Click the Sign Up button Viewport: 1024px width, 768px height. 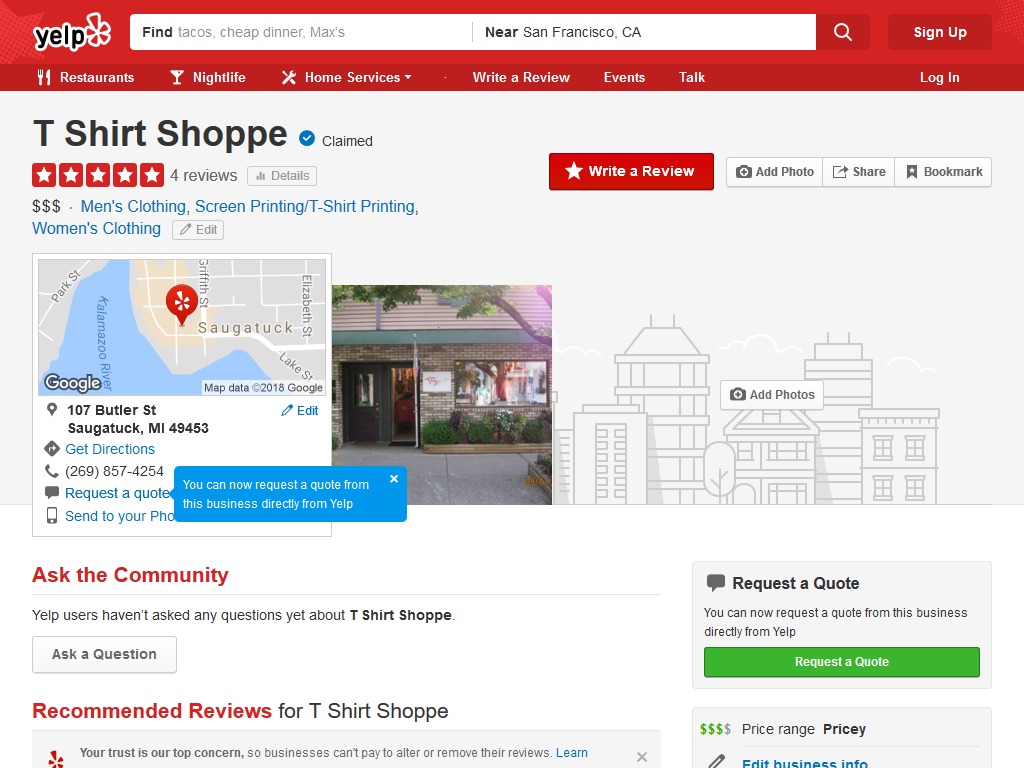click(940, 32)
